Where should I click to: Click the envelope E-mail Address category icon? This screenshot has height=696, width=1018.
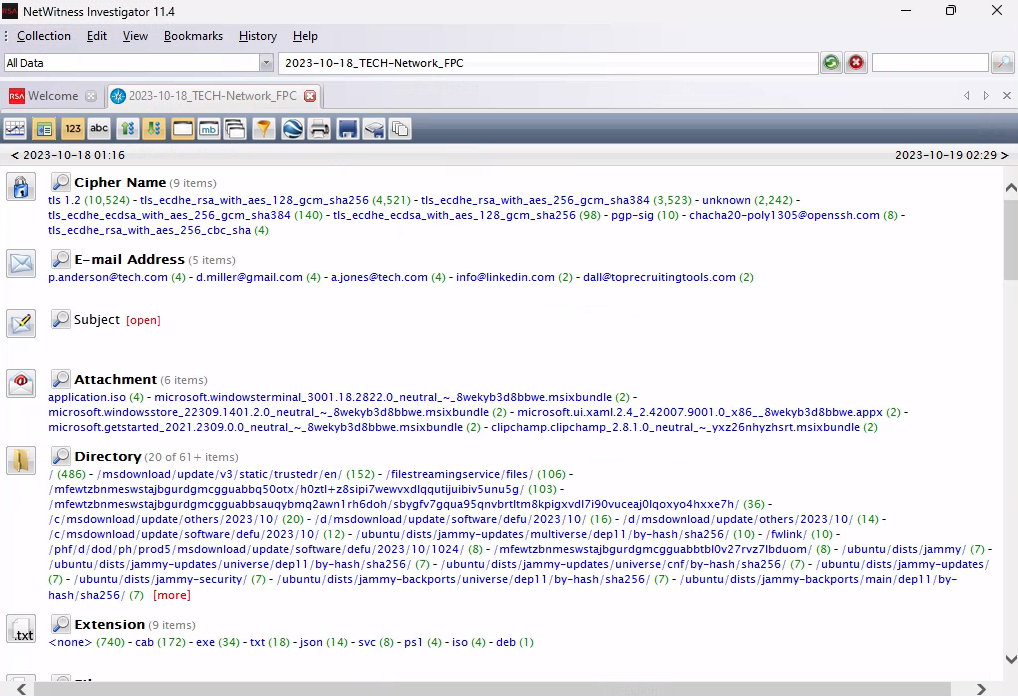tap(21, 264)
